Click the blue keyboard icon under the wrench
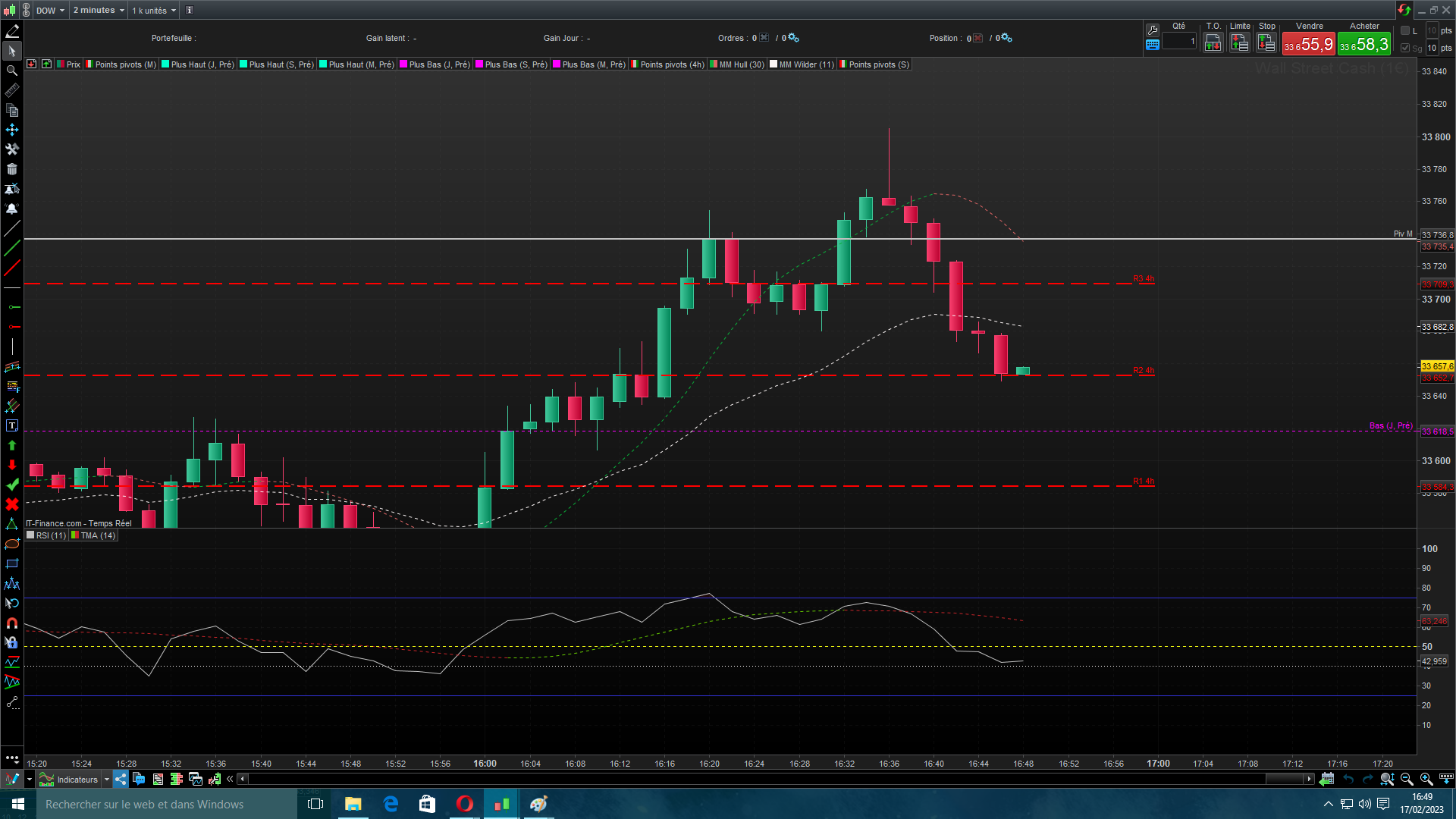 1153,45
